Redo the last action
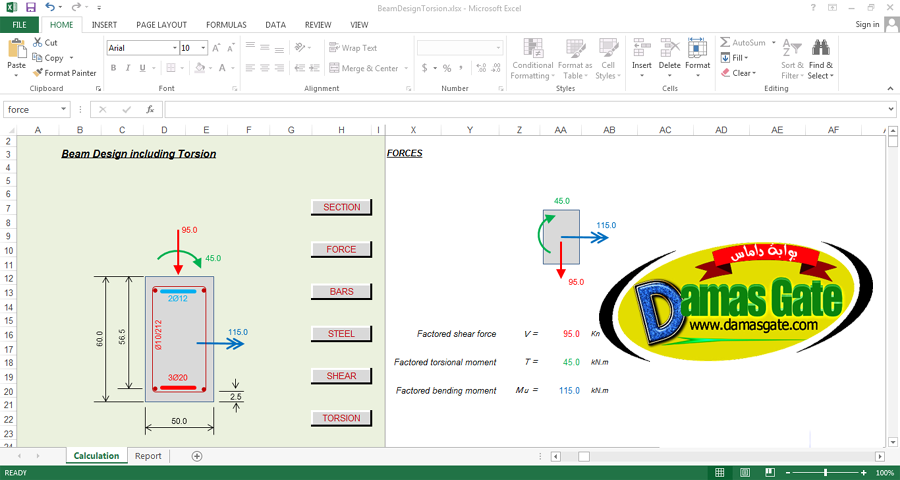 [76, 7]
